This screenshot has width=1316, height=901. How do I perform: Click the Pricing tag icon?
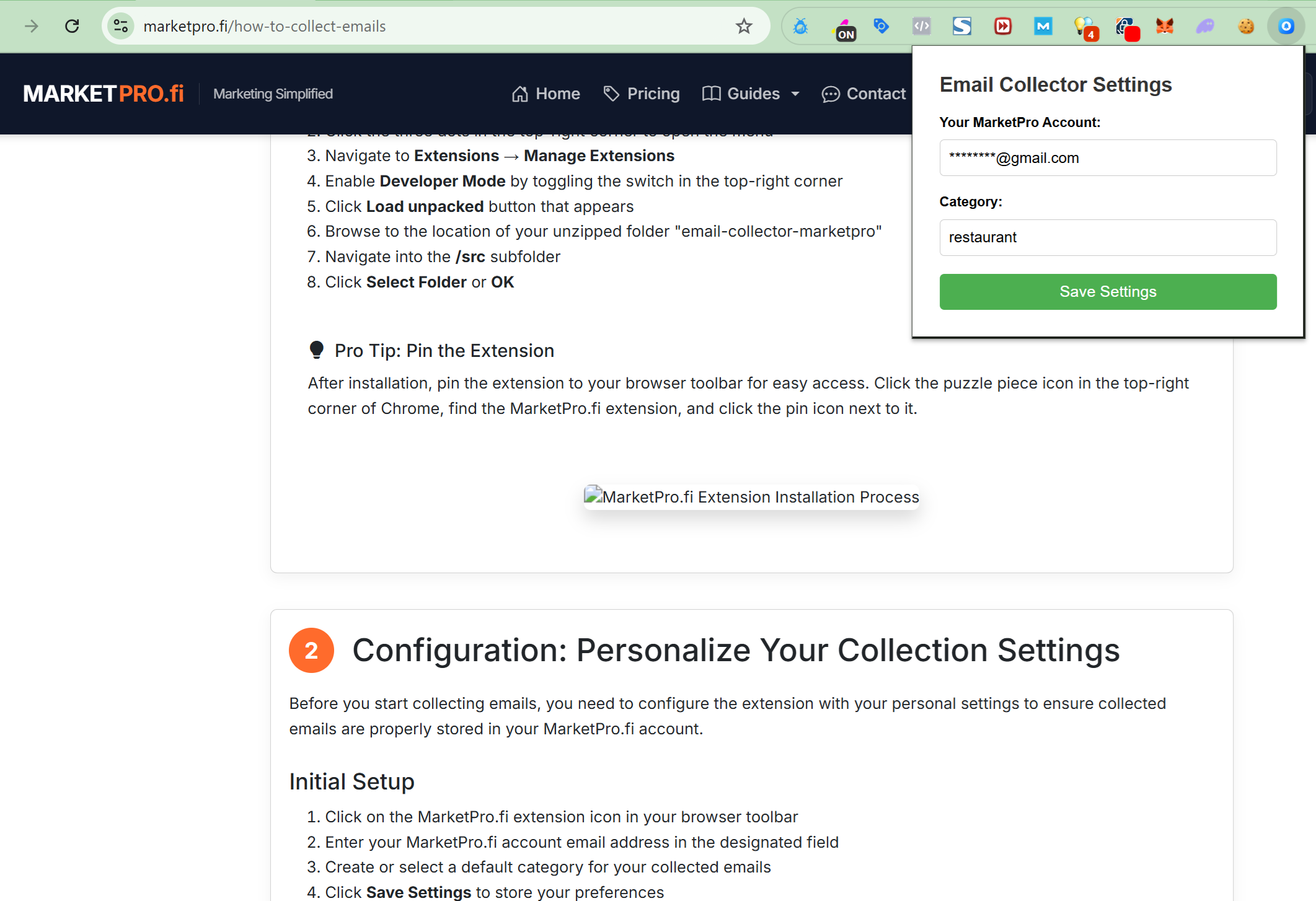coord(611,94)
